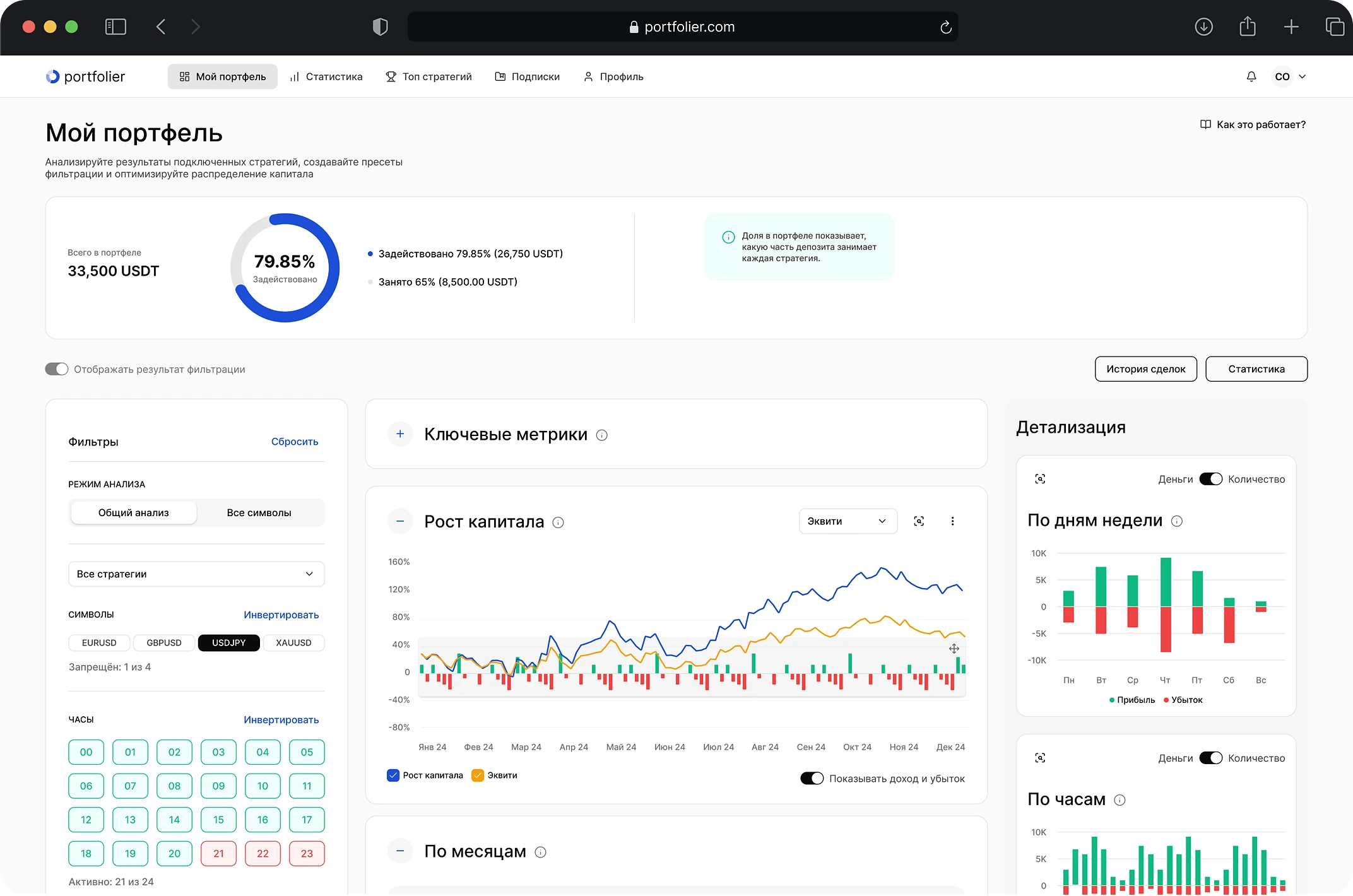This screenshot has width=1353, height=896.
Task: Open Топ стратегий tab
Action: (428, 76)
